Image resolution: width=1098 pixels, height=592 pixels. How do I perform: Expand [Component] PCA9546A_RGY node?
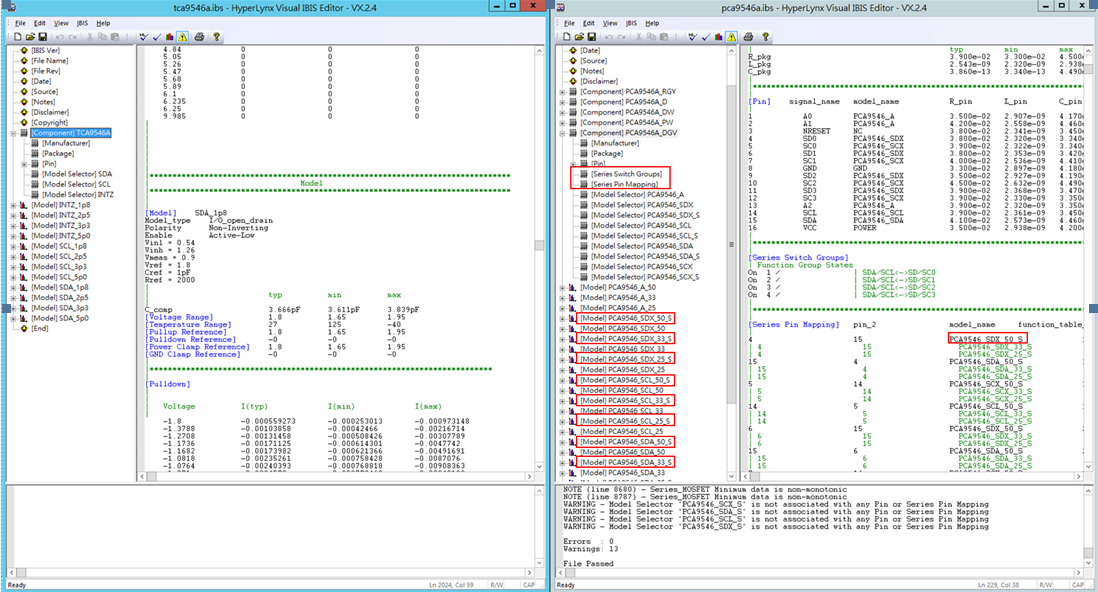tap(562, 92)
